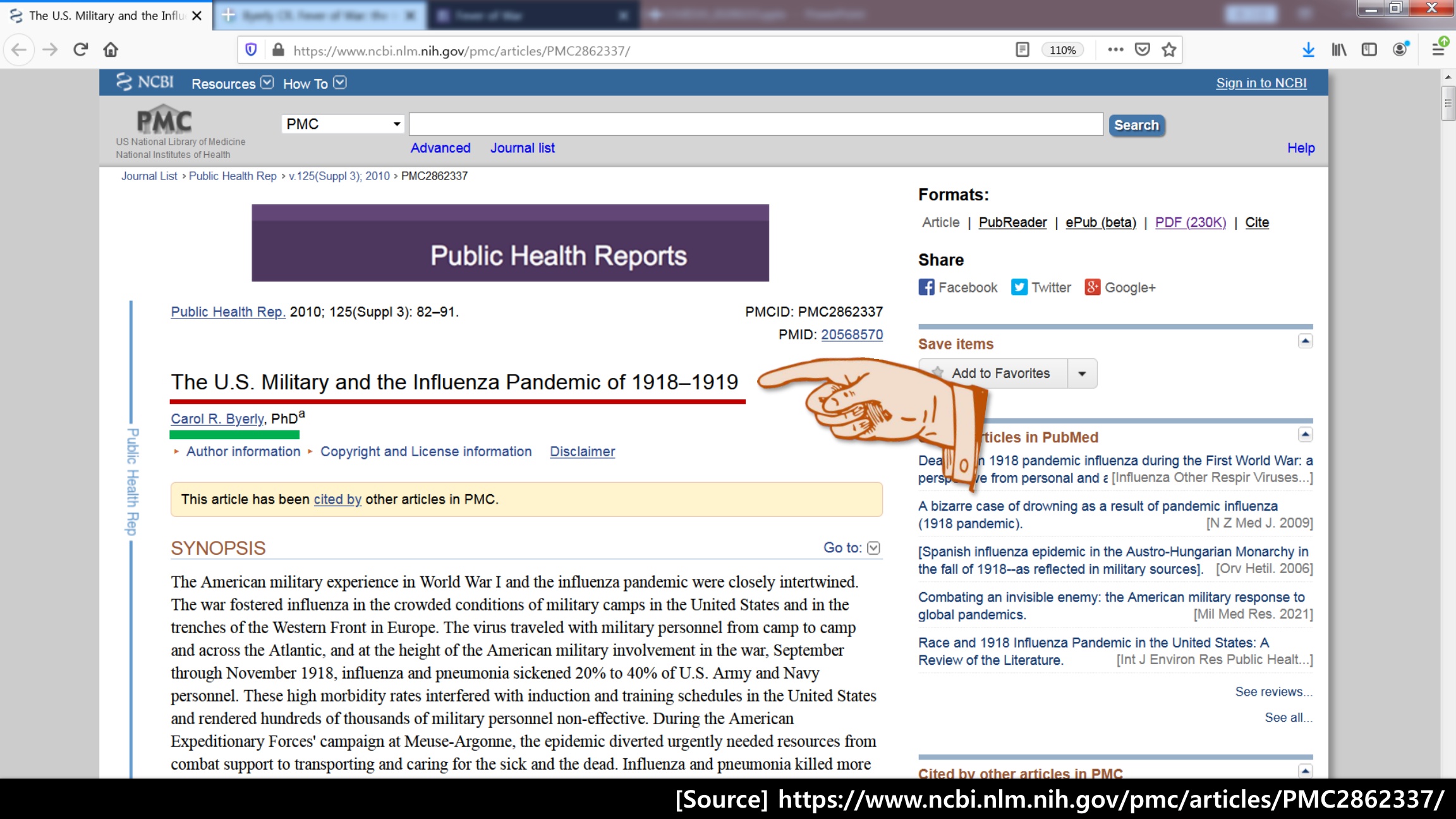The height and width of the screenshot is (819, 1456).
Task: Save page to Pocket icon
Action: tap(1143, 50)
